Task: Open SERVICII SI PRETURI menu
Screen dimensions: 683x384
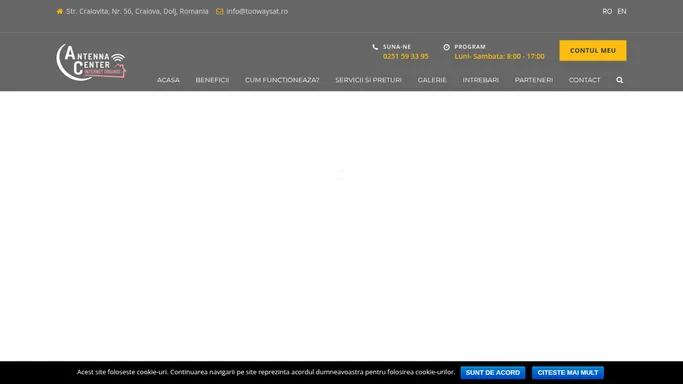Action: point(368,80)
